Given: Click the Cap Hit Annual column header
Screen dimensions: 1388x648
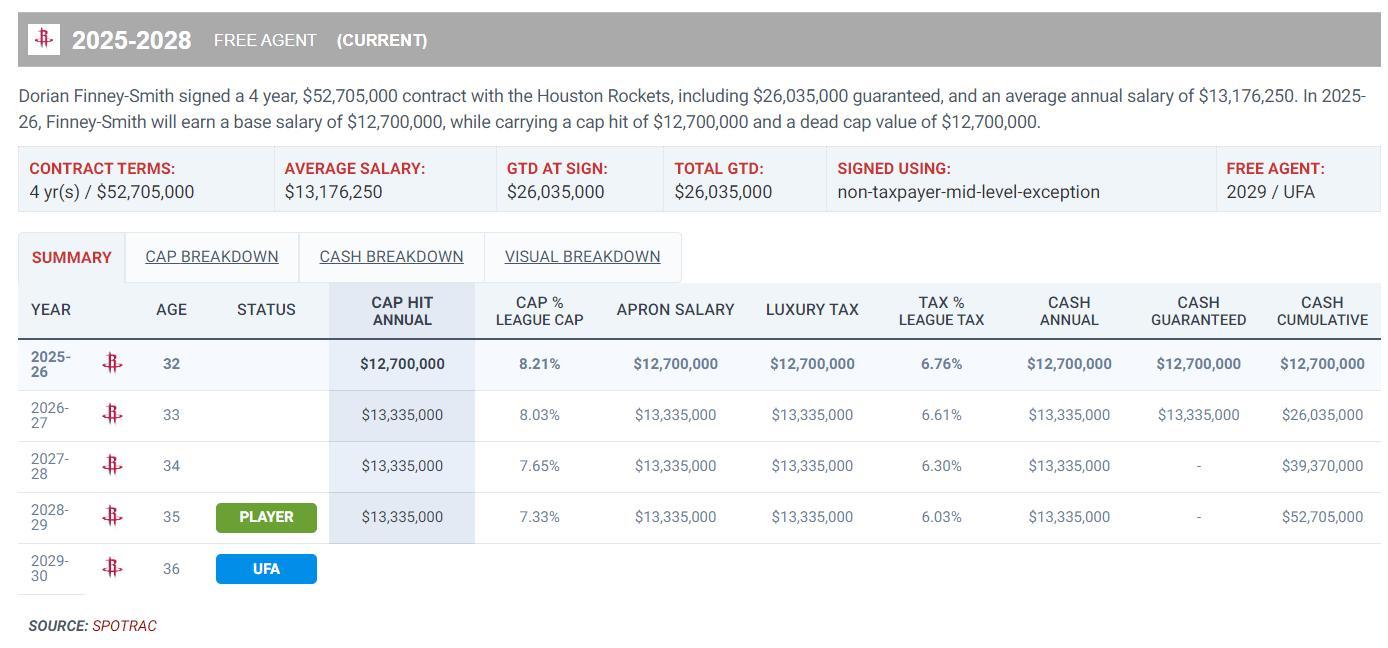Looking at the screenshot, I should pyautogui.click(x=402, y=311).
